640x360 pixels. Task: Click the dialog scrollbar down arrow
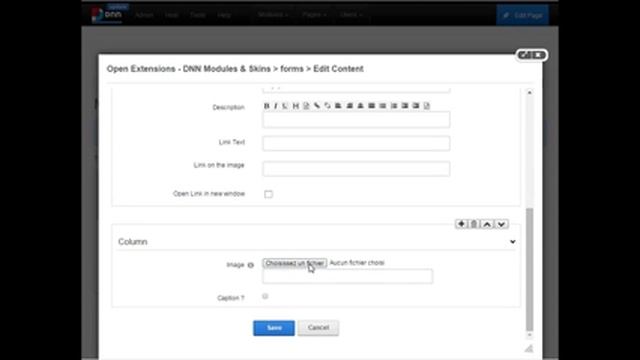(529, 335)
